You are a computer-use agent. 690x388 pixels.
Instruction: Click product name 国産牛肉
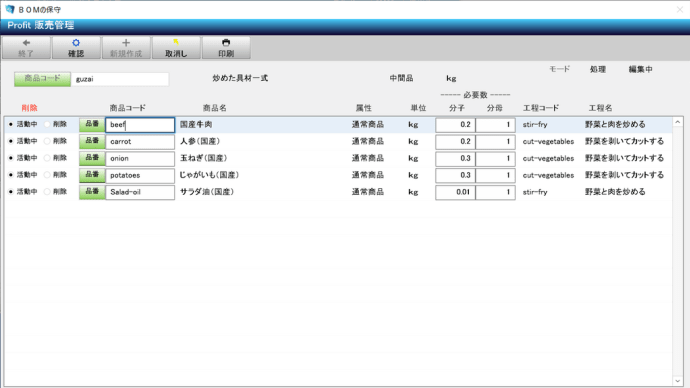click(x=196, y=124)
